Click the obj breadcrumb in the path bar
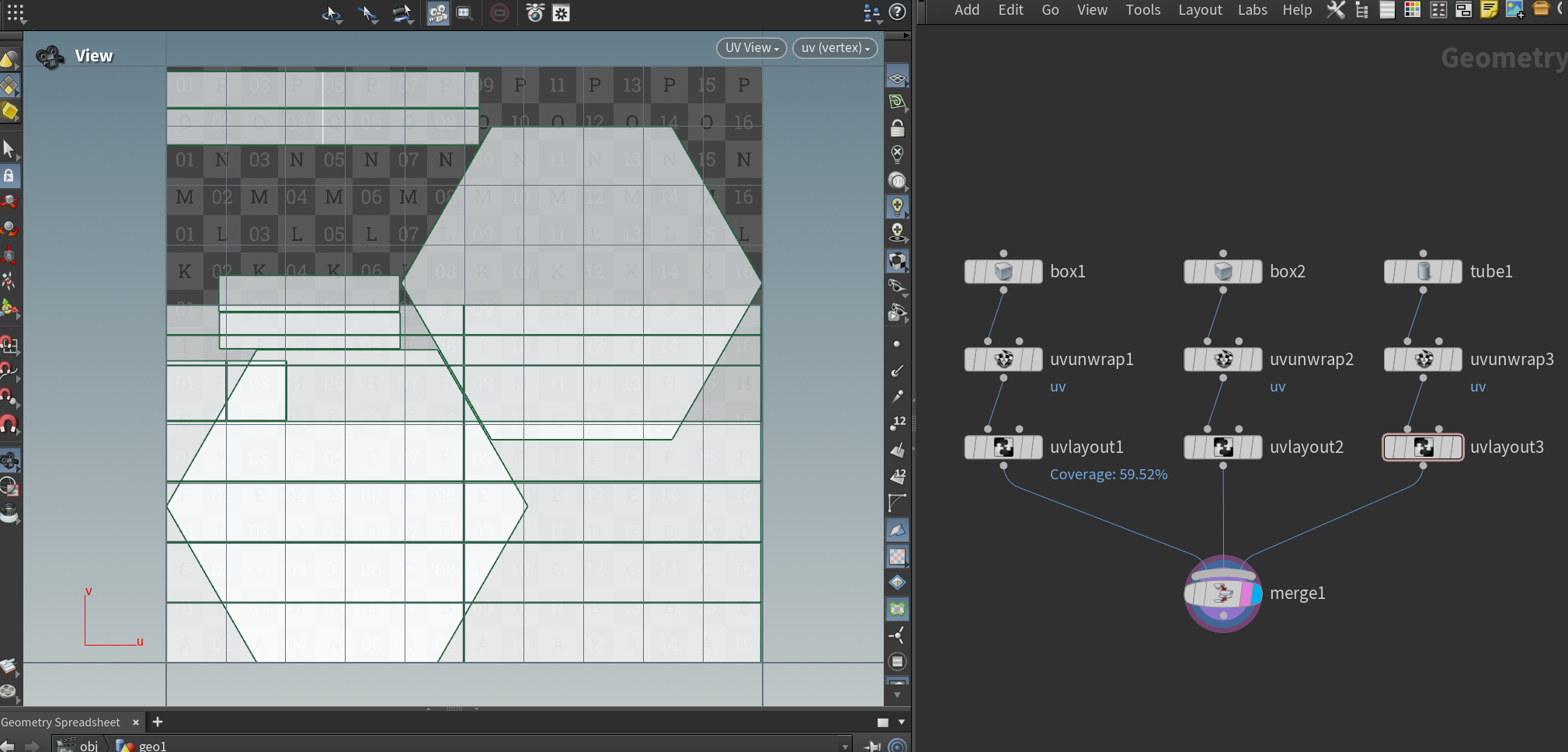The width and height of the screenshot is (1568, 752). (89, 746)
